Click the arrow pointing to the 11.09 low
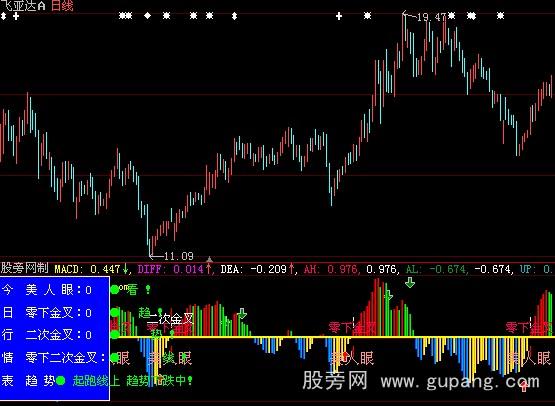 [x=156, y=255]
